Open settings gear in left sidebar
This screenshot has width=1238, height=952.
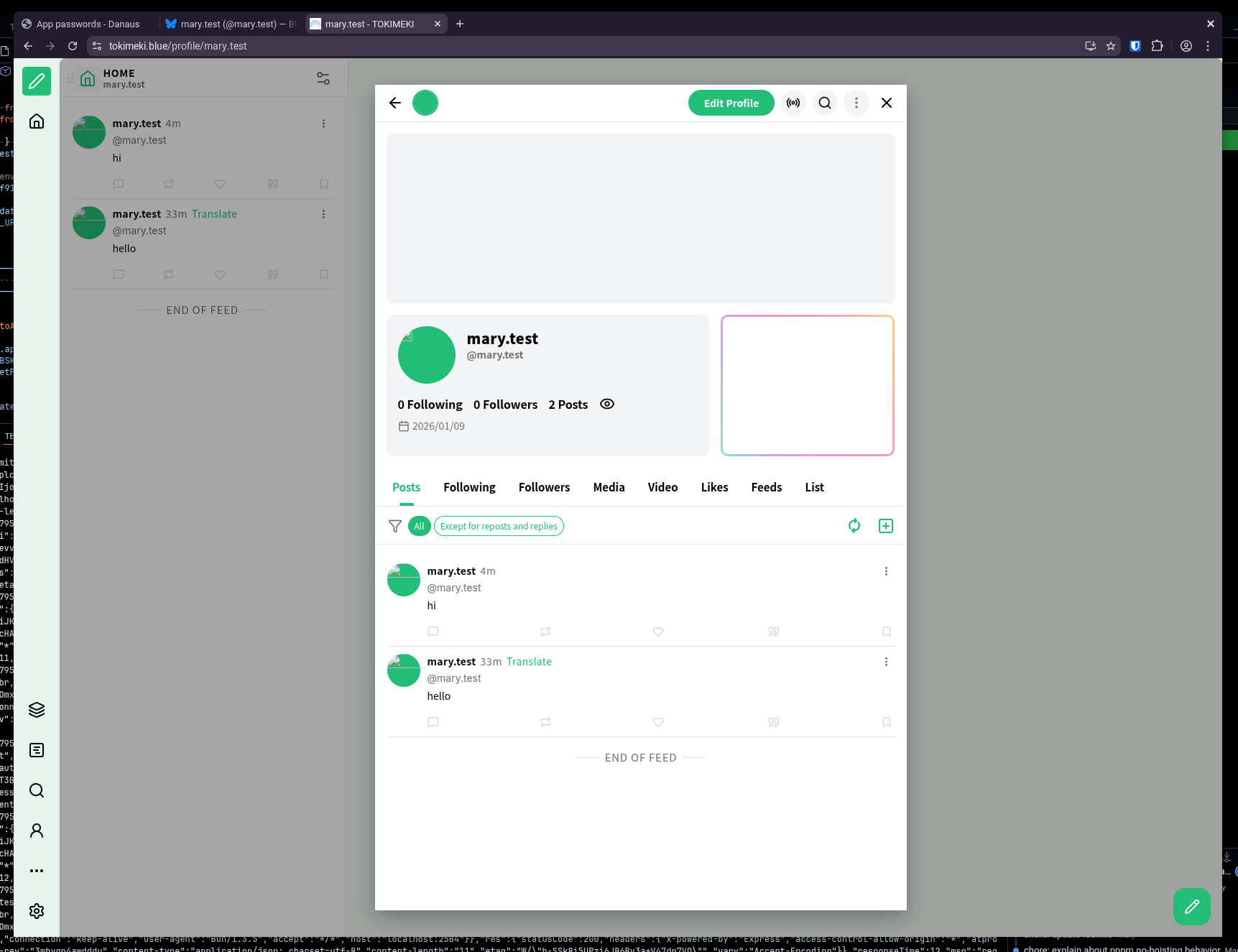tap(37, 911)
